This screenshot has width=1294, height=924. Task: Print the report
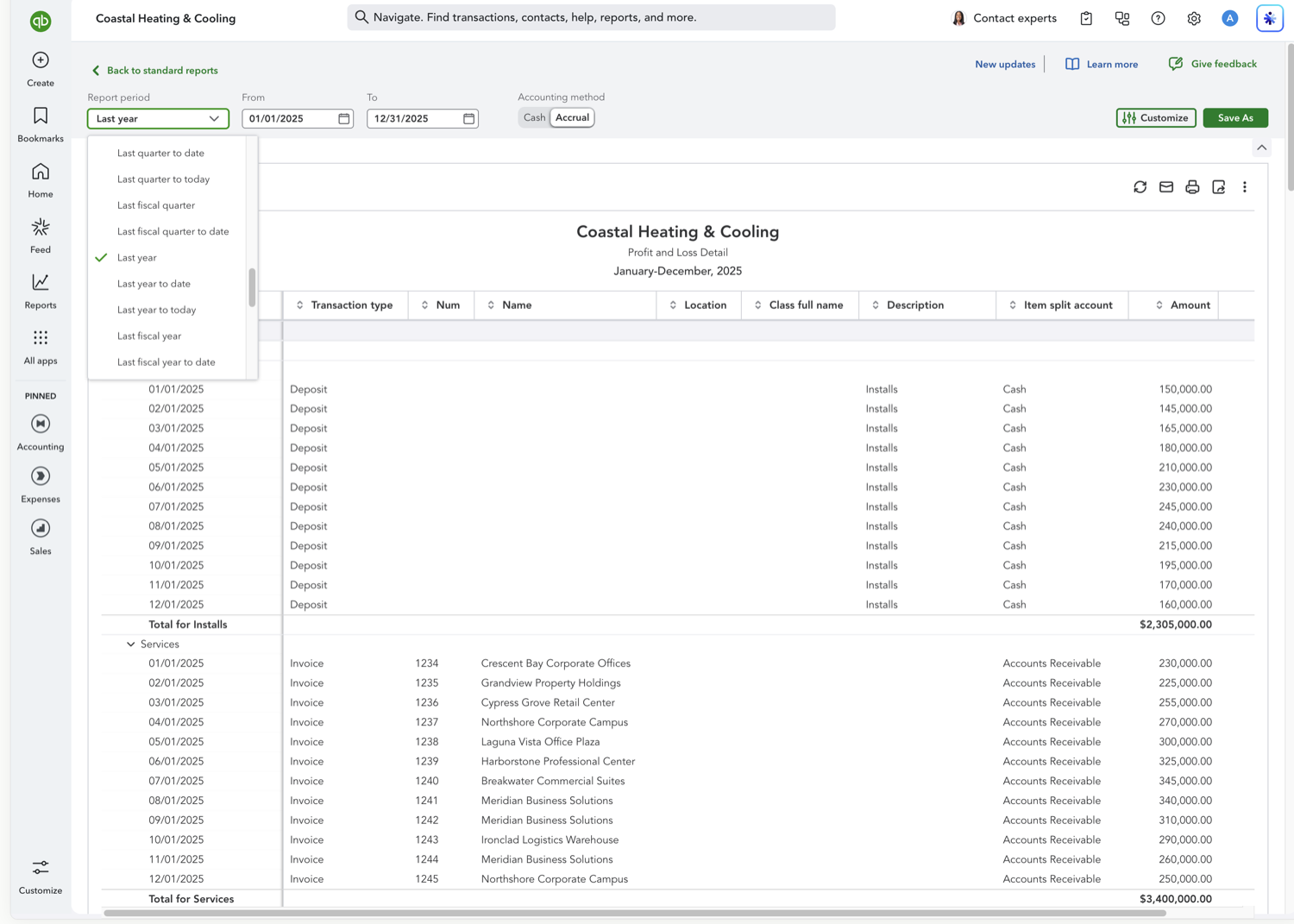point(1192,187)
